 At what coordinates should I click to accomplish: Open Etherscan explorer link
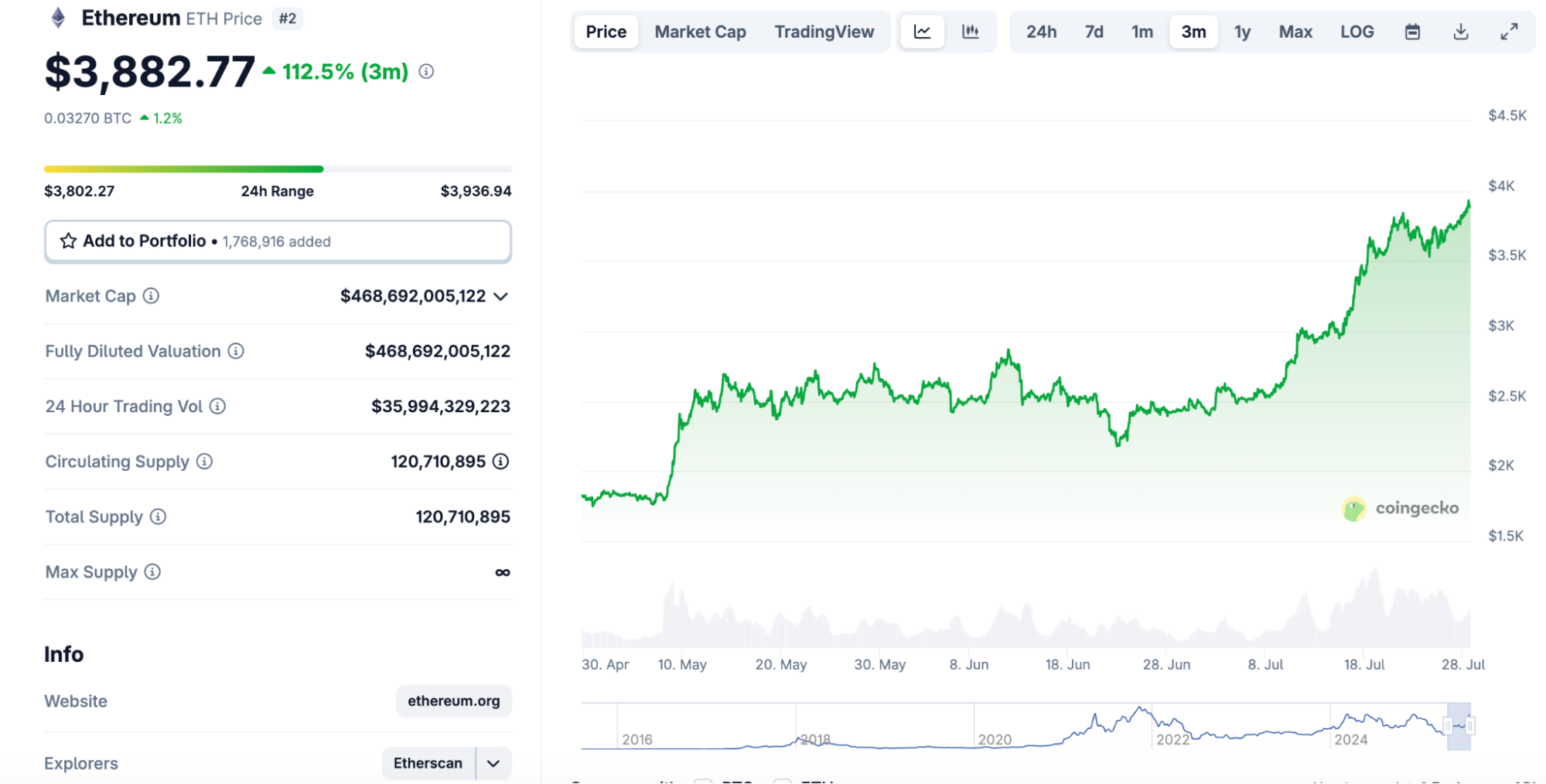428,764
